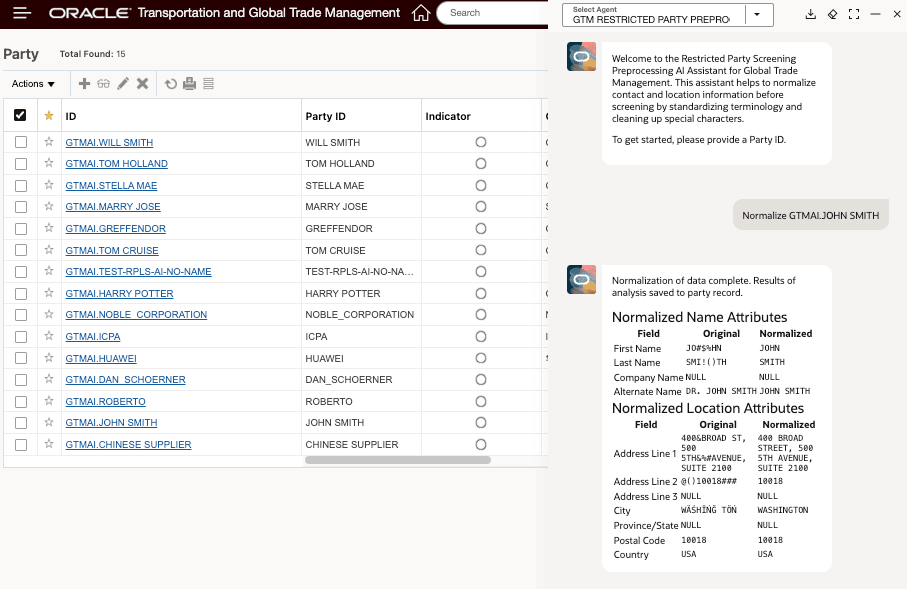907x589 pixels.
Task: Favorite the GTMAI.ICPA row star
Action: [x=49, y=336]
